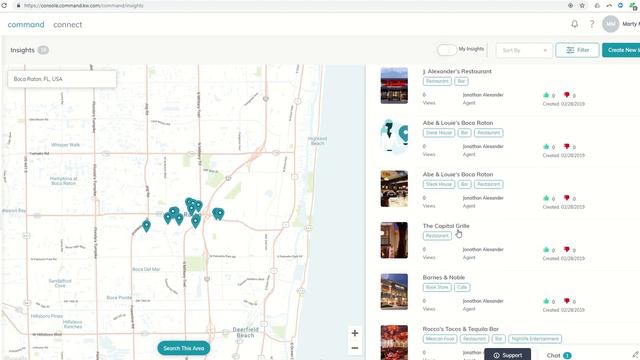The width and height of the screenshot is (640, 360).
Task: Open the Sort By dropdown
Action: tap(524, 50)
